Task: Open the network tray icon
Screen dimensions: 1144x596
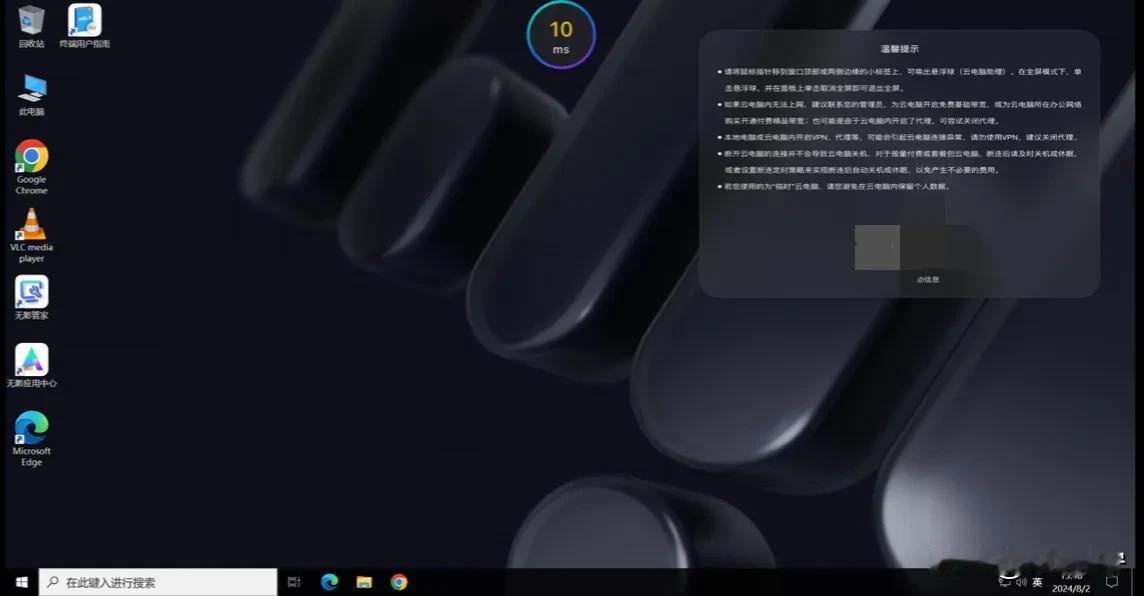Action: tap(1005, 581)
